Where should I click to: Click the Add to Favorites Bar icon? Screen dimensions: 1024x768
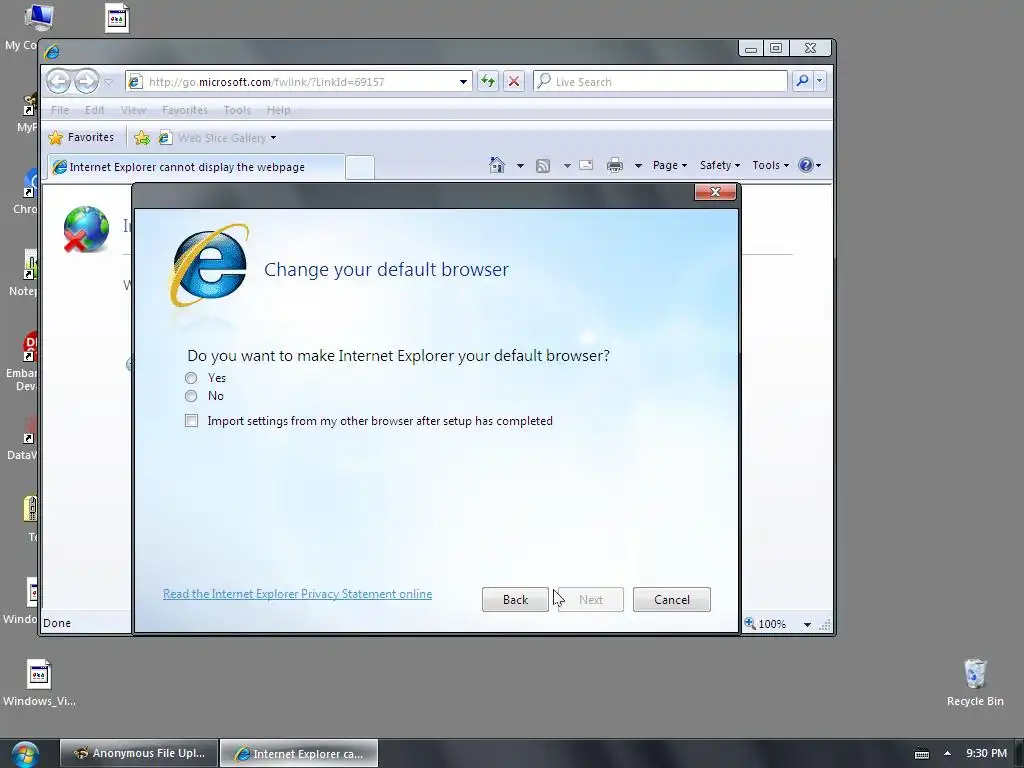(142, 137)
